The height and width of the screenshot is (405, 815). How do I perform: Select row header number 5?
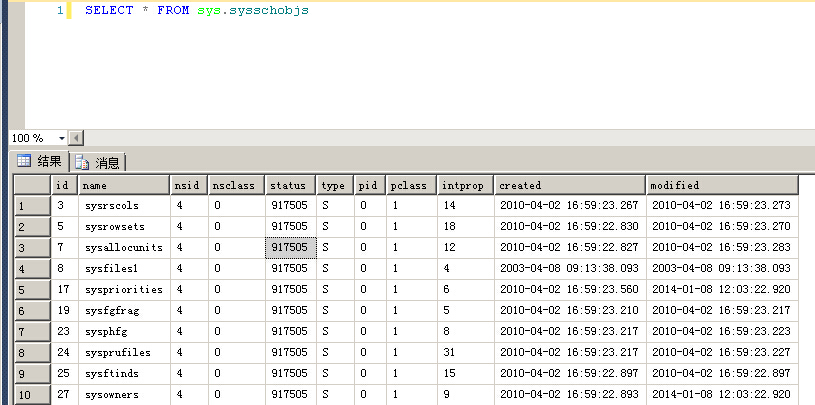[32, 290]
